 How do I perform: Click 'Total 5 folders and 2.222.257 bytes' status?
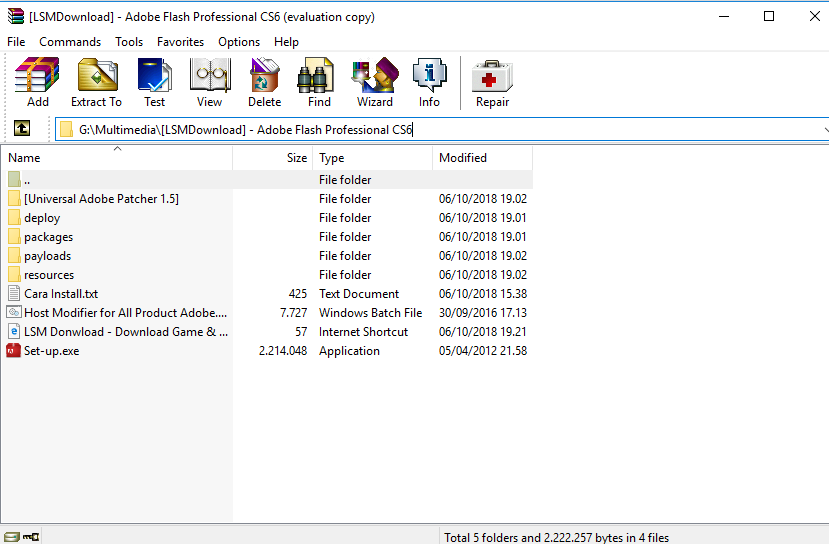557,537
